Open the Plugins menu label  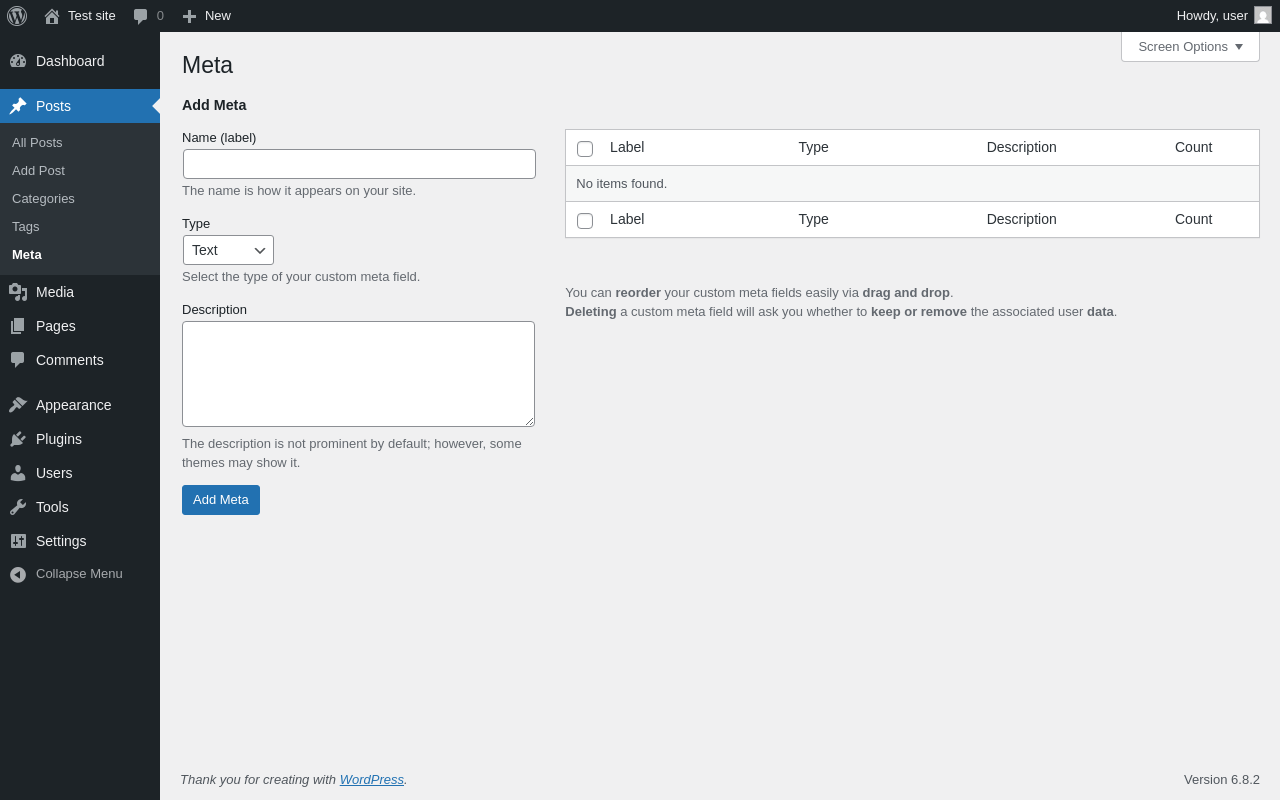[59, 439]
